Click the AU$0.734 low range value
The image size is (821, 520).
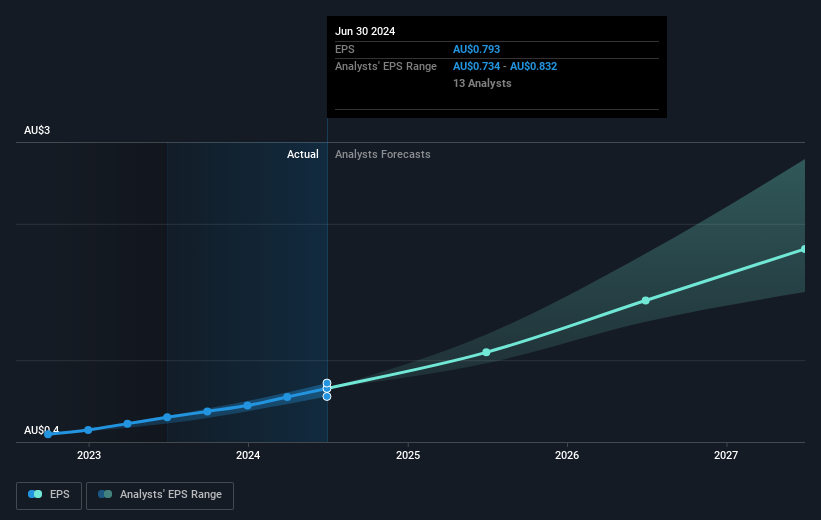click(x=476, y=67)
